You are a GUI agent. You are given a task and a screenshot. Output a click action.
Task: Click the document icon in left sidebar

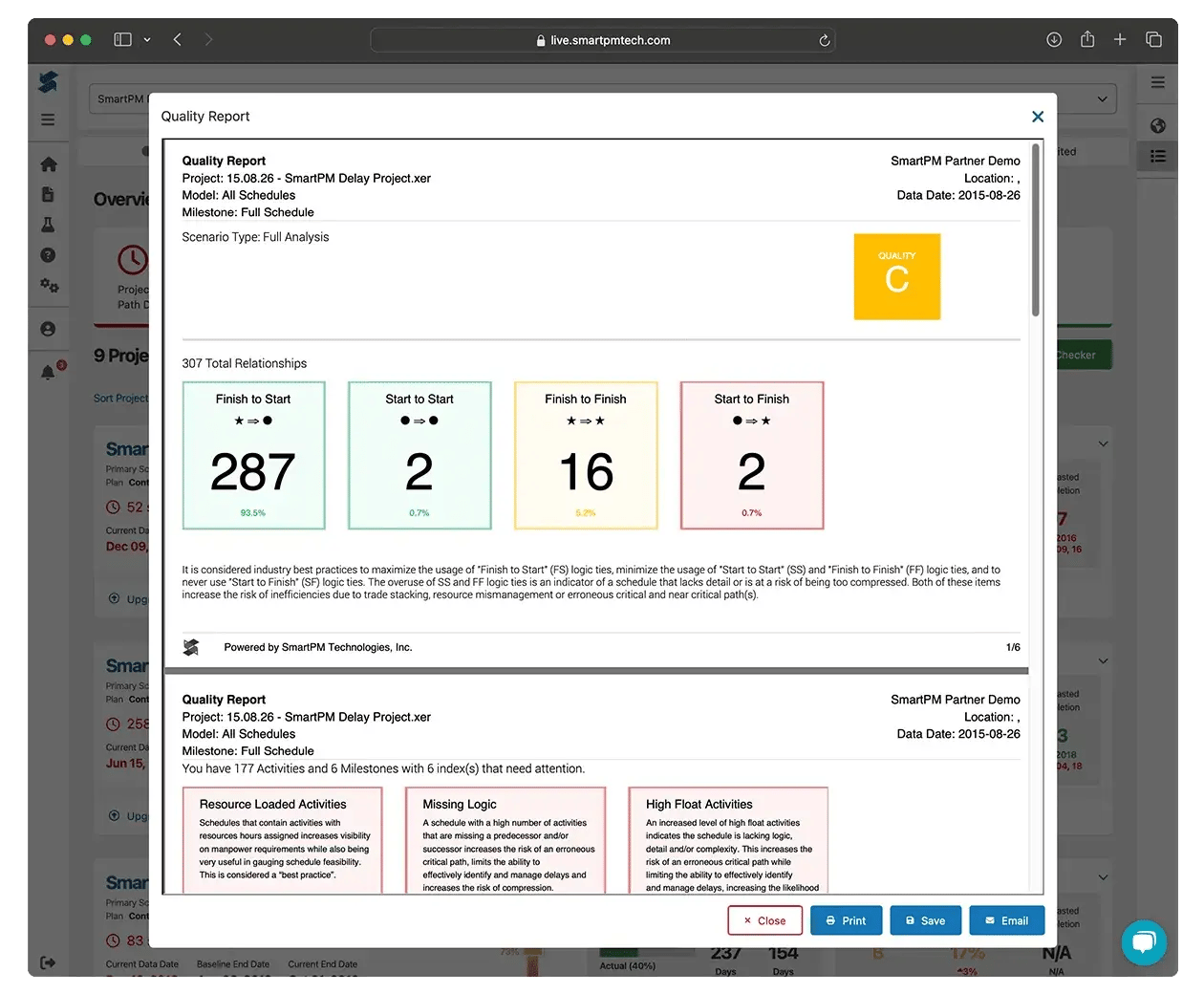(48, 195)
